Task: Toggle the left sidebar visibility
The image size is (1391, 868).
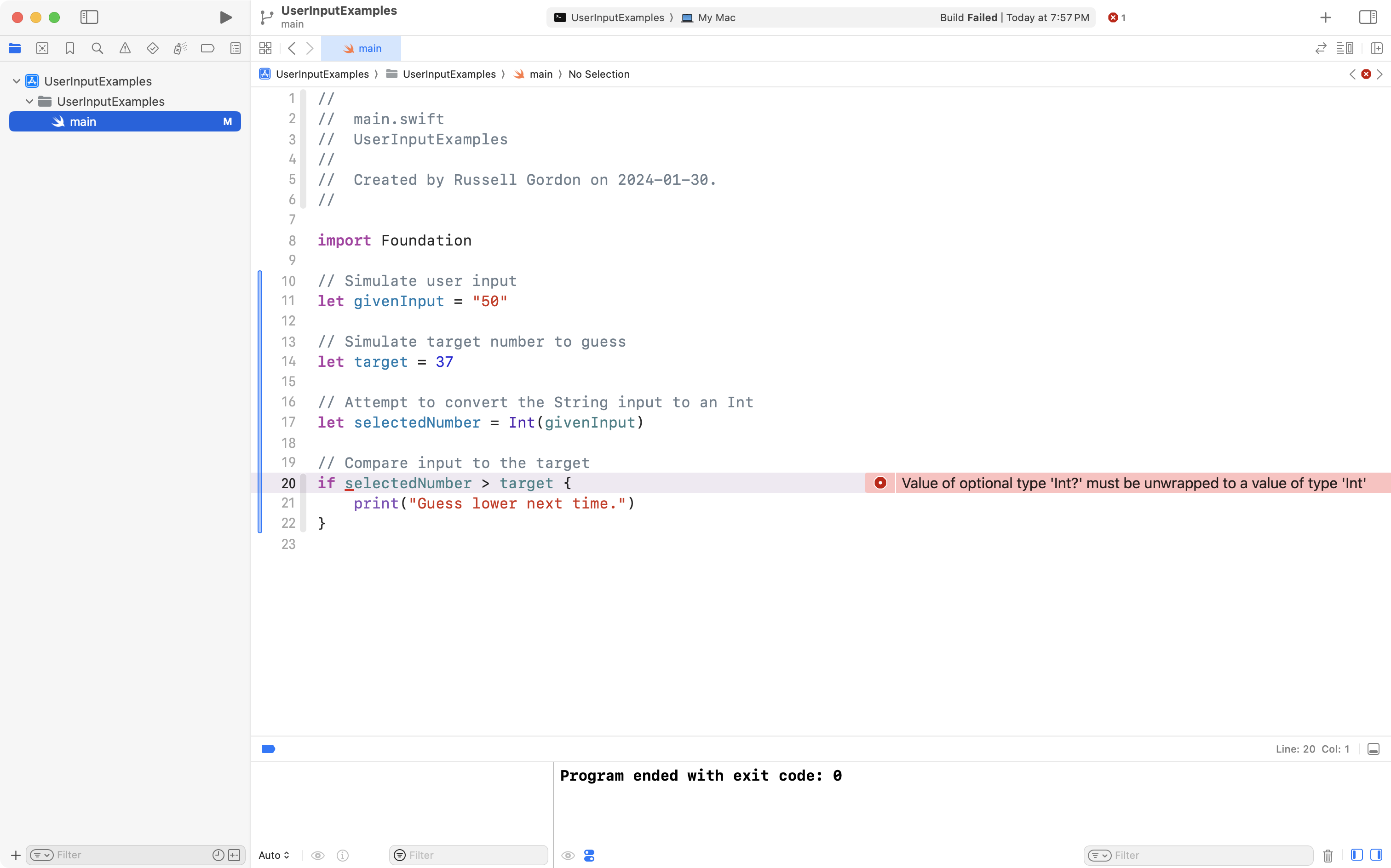Action: (90, 17)
